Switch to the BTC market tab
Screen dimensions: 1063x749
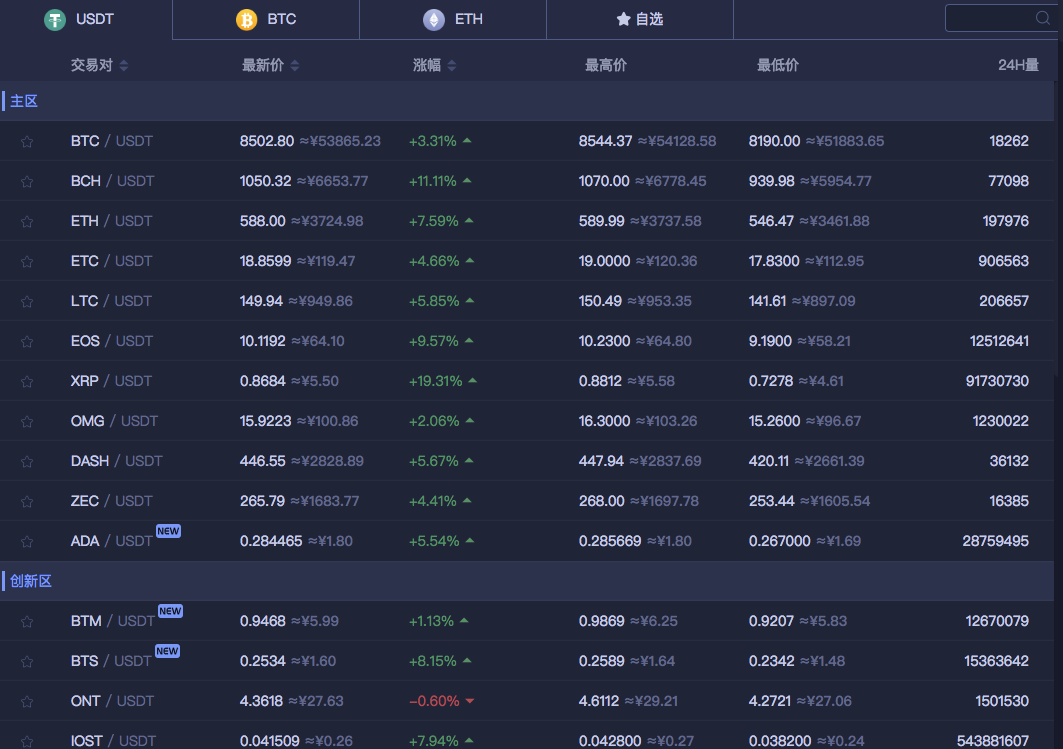click(x=266, y=20)
